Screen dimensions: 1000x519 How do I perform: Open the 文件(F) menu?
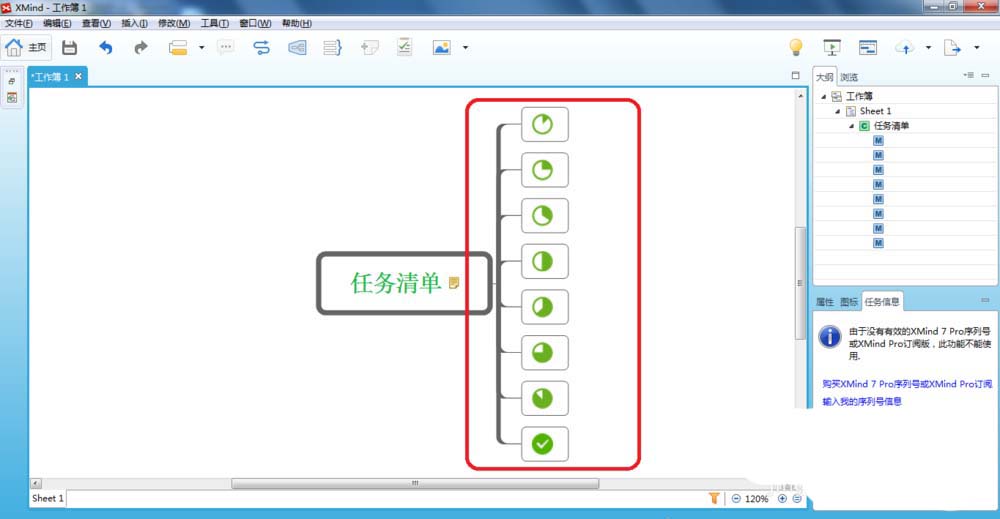click(x=18, y=24)
